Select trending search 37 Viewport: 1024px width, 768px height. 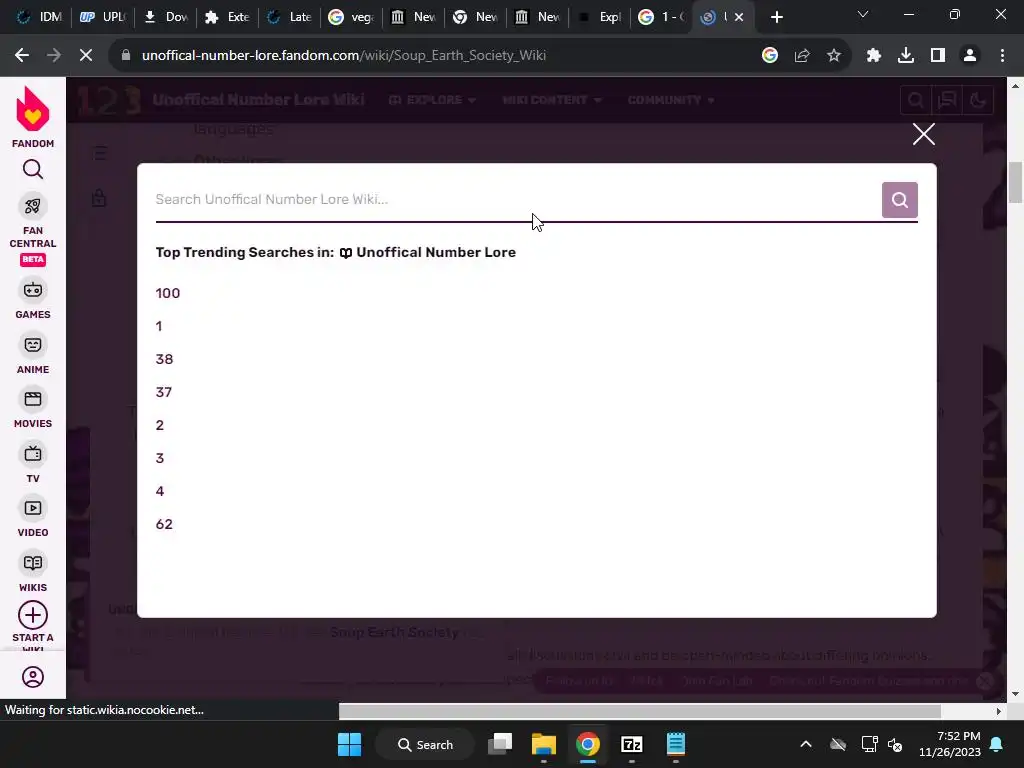click(x=164, y=392)
